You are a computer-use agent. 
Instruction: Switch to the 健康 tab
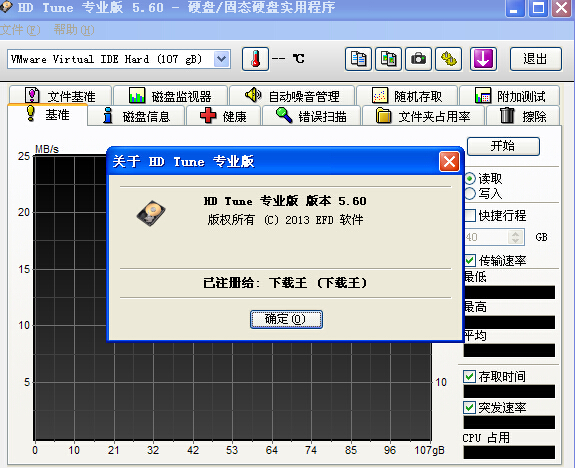pyautogui.click(x=223, y=116)
